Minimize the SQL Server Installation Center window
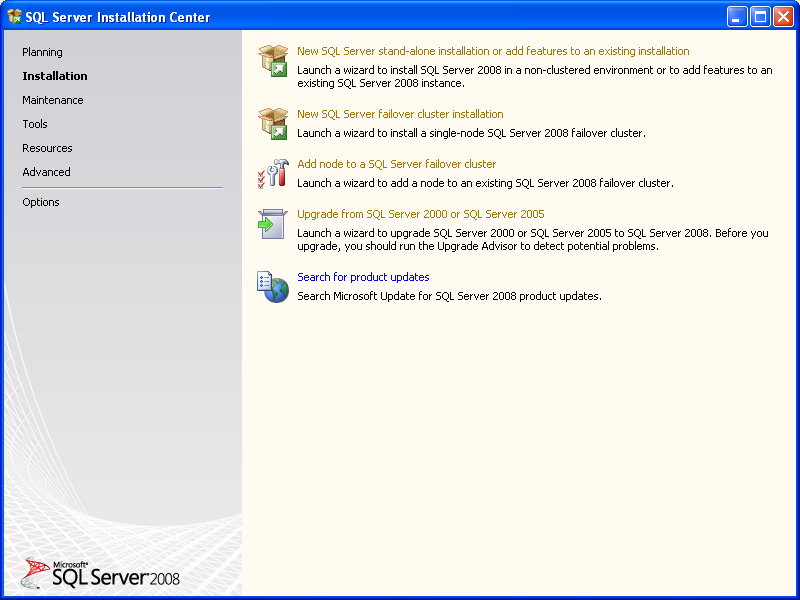Image resolution: width=800 pixels, height=600 pixels. pyautogui.click(x=737, y=17)
